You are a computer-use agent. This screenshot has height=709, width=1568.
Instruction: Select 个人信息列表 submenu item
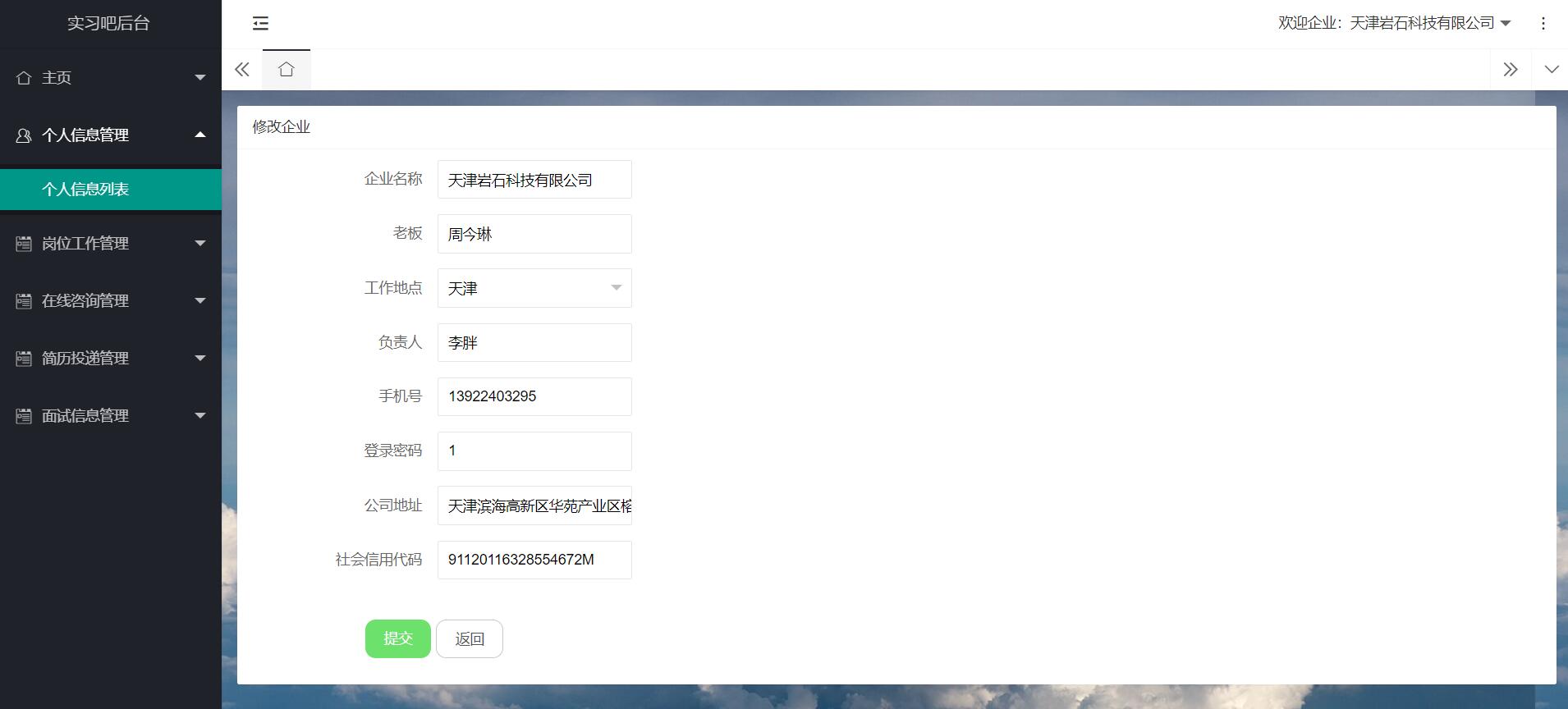pyautogui.click(x=111, y=190)
